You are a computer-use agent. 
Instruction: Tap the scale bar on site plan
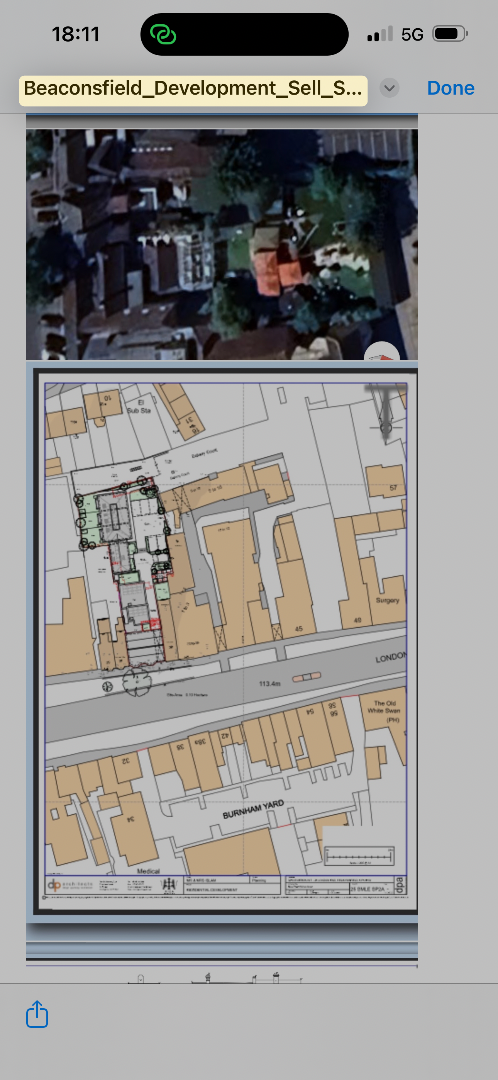tap(359, 856)
